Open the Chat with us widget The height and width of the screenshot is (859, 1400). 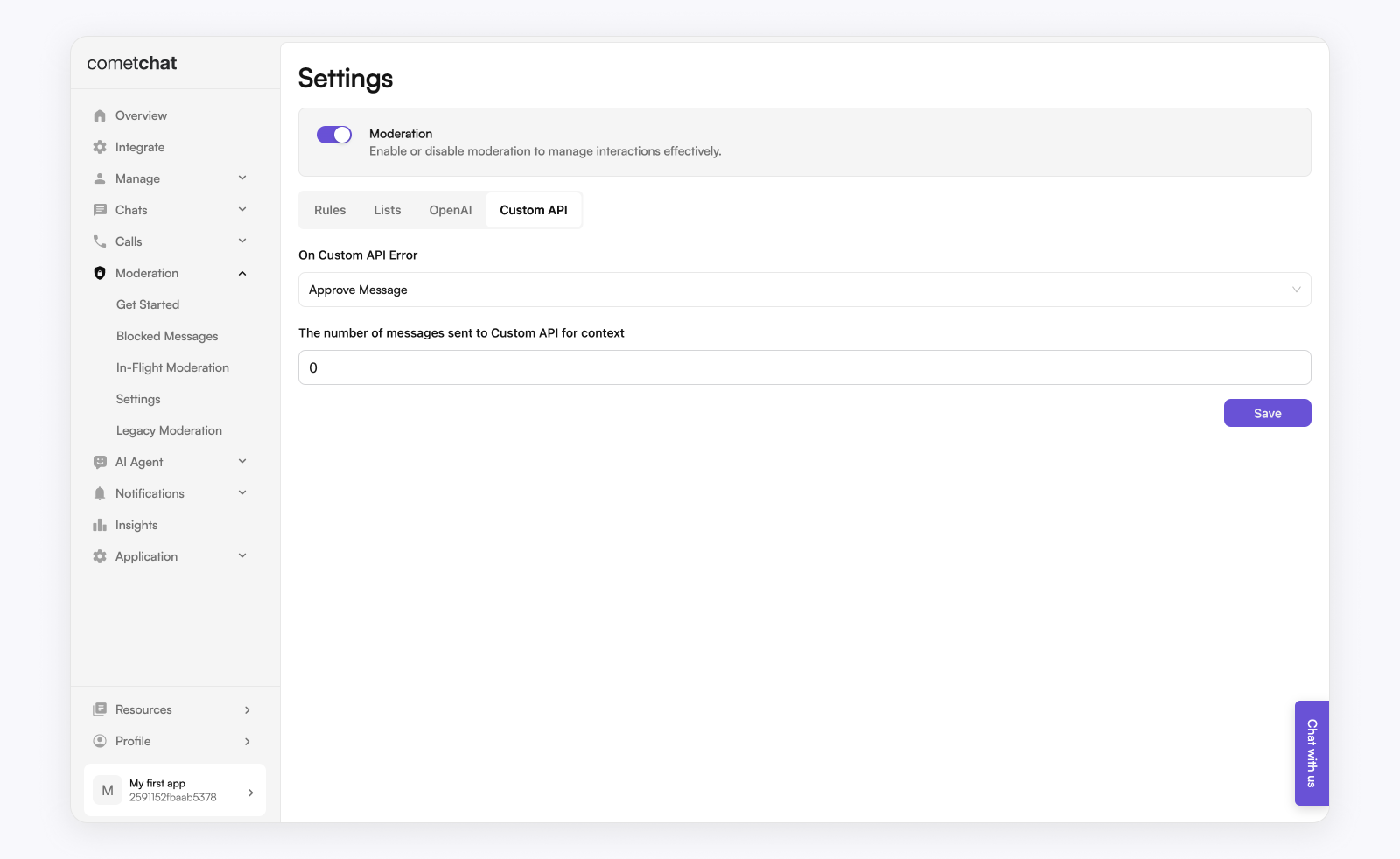(x=1312, y=753)
